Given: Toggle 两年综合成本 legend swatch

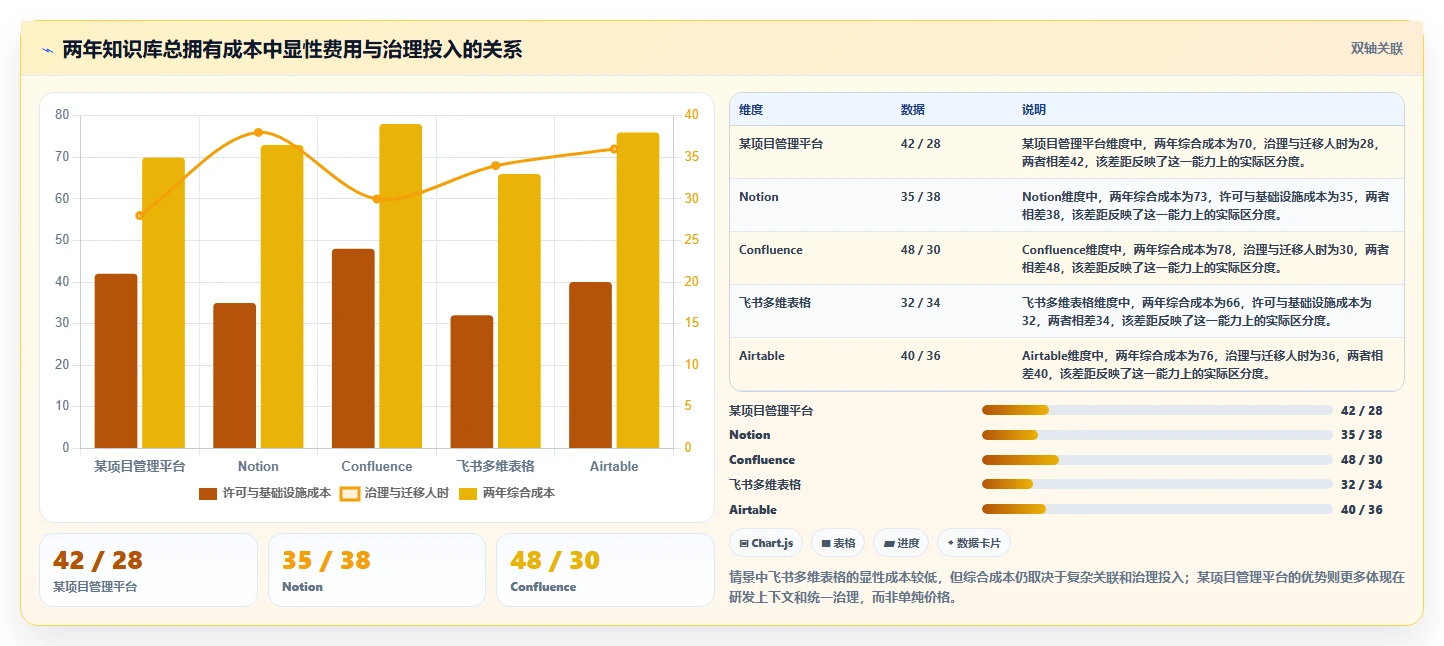Looking at the screenshot, I should (468, 493).
